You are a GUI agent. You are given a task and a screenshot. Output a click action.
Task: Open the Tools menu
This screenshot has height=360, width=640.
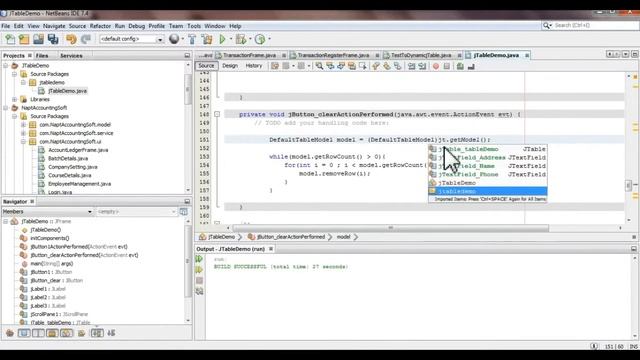tap(194, 26)
